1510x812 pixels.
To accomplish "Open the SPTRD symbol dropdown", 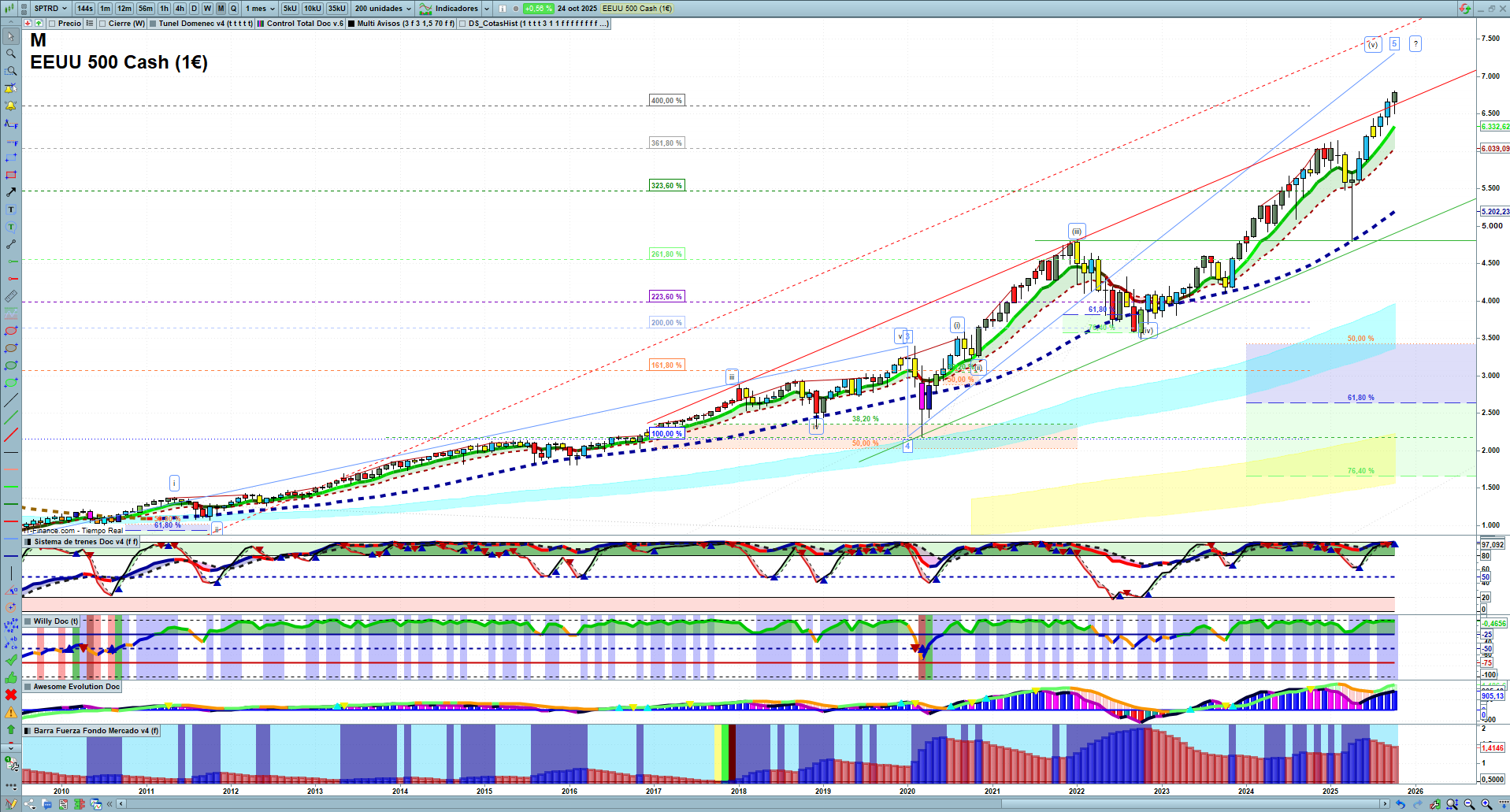I will pos(50,9).
